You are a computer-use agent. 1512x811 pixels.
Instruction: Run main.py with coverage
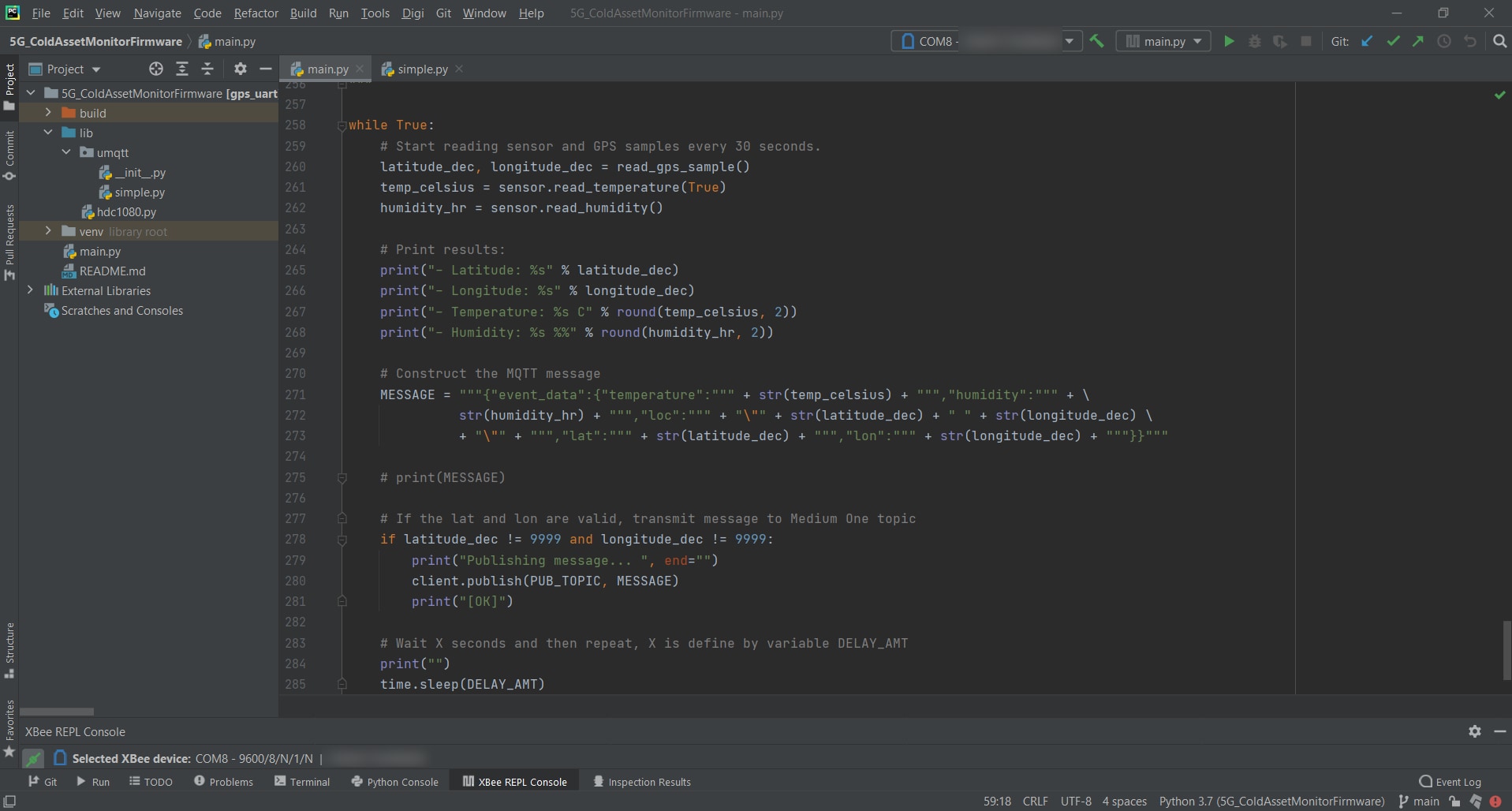[1279, 41]
